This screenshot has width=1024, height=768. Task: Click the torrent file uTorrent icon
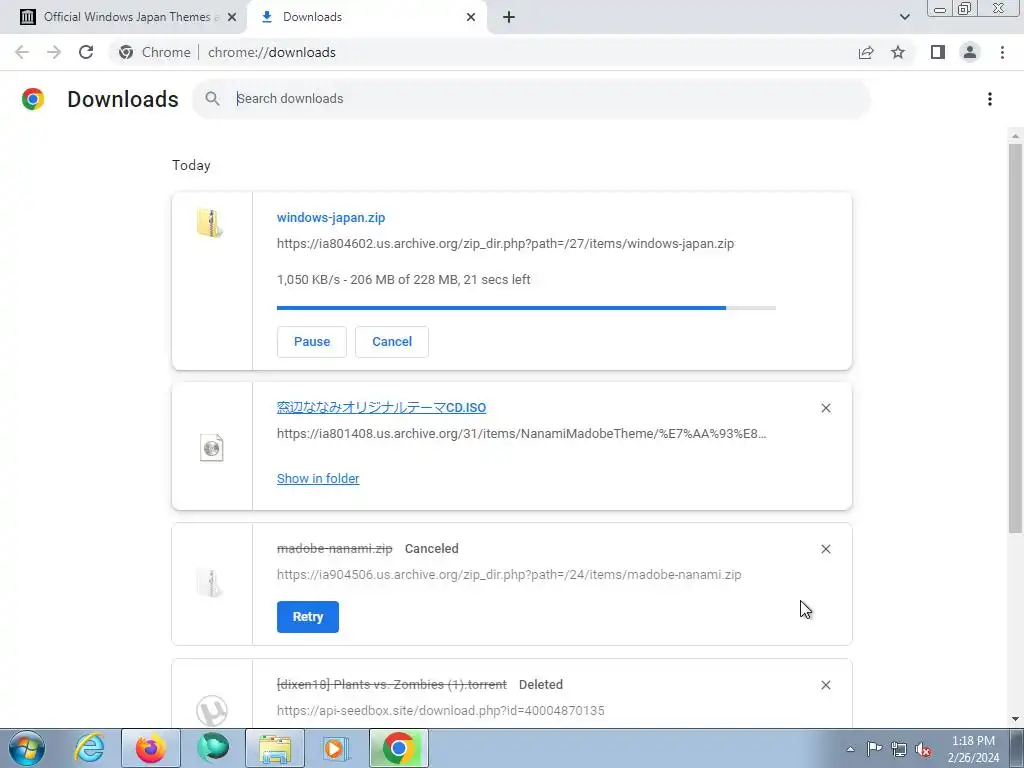[x=212, y=711]
